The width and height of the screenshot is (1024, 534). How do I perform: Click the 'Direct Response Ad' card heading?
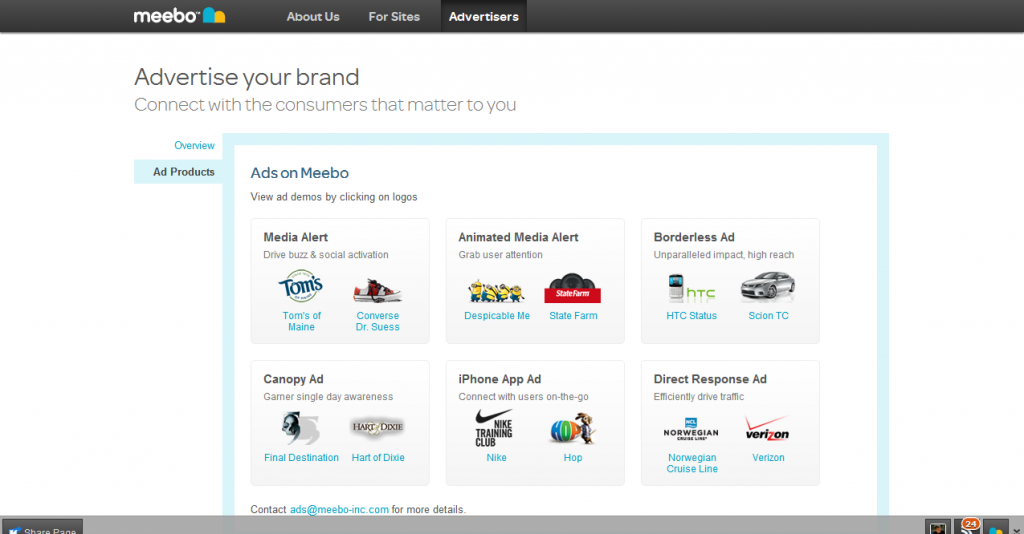click(710, 379)
